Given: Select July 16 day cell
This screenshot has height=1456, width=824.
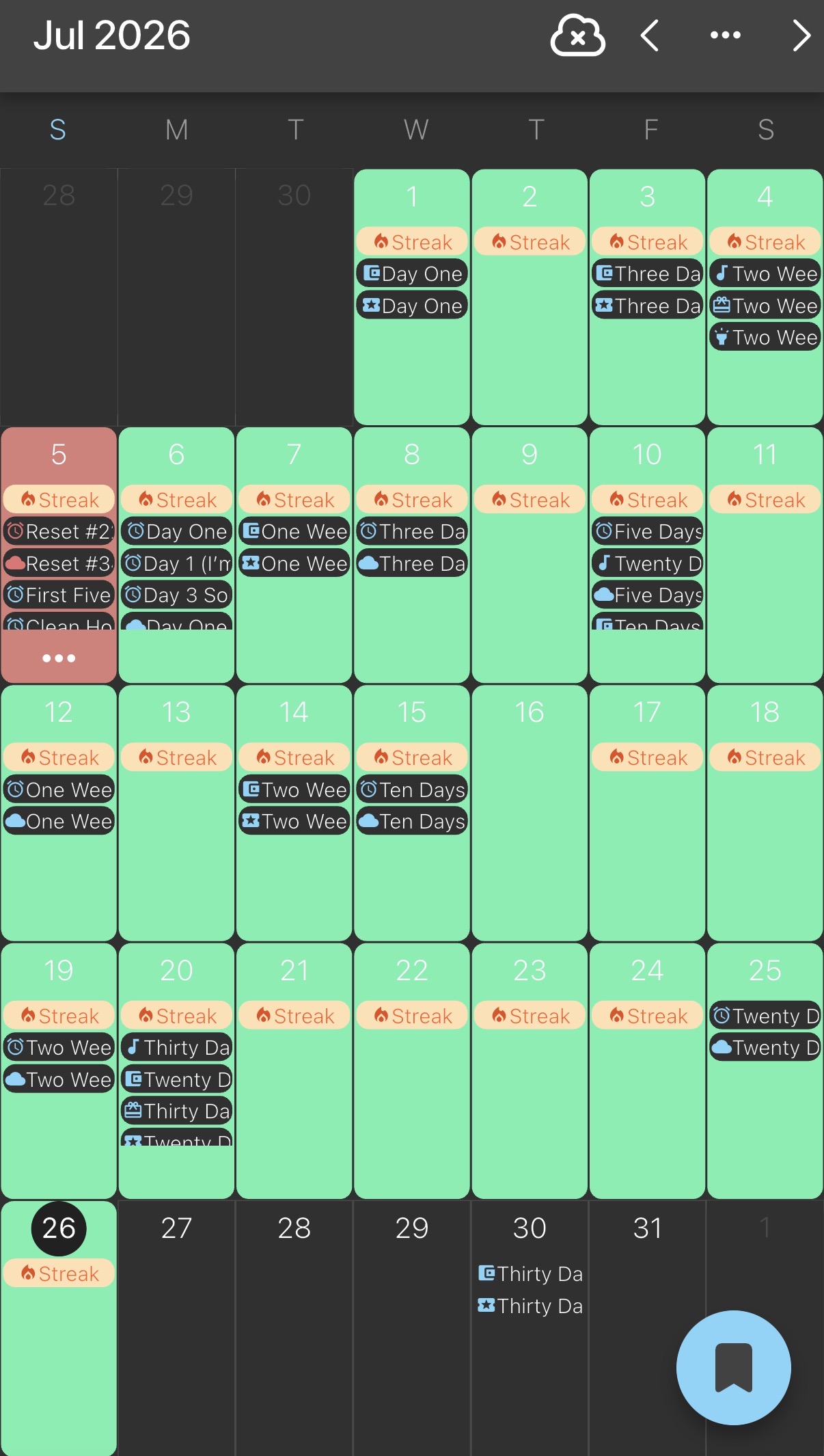Looking at the screenshot, I should click(530, 813).
